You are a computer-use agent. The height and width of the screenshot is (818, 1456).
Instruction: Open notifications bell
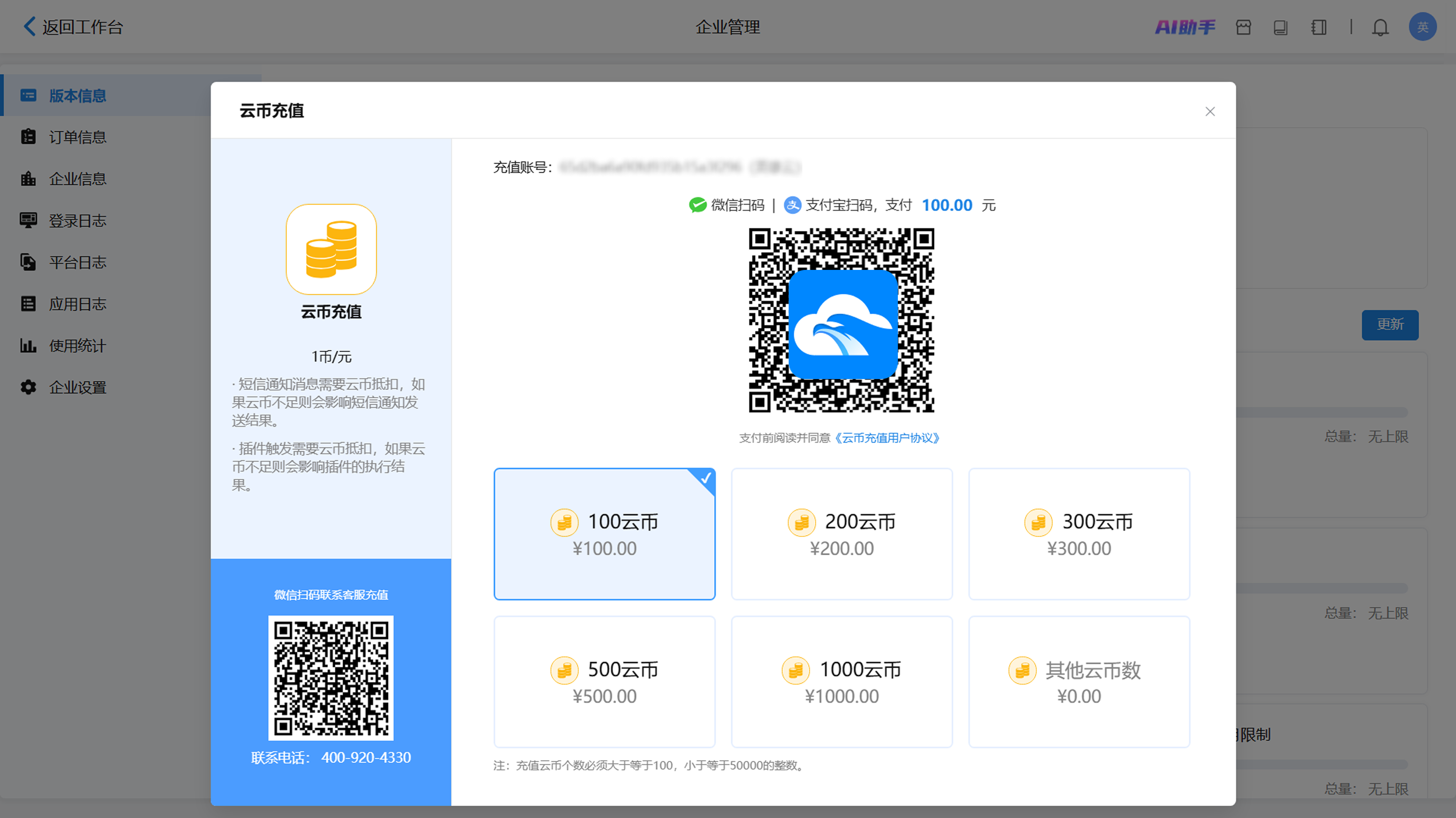point(1380,27)
